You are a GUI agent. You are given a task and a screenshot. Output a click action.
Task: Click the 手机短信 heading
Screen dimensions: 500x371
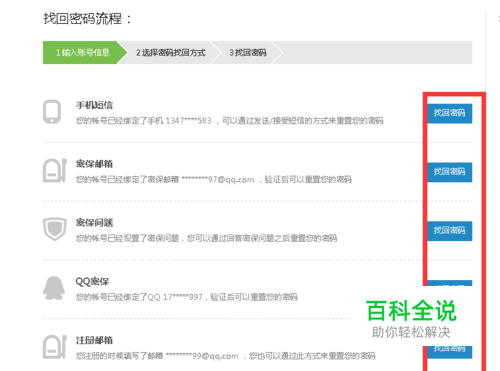pos(94,105)
